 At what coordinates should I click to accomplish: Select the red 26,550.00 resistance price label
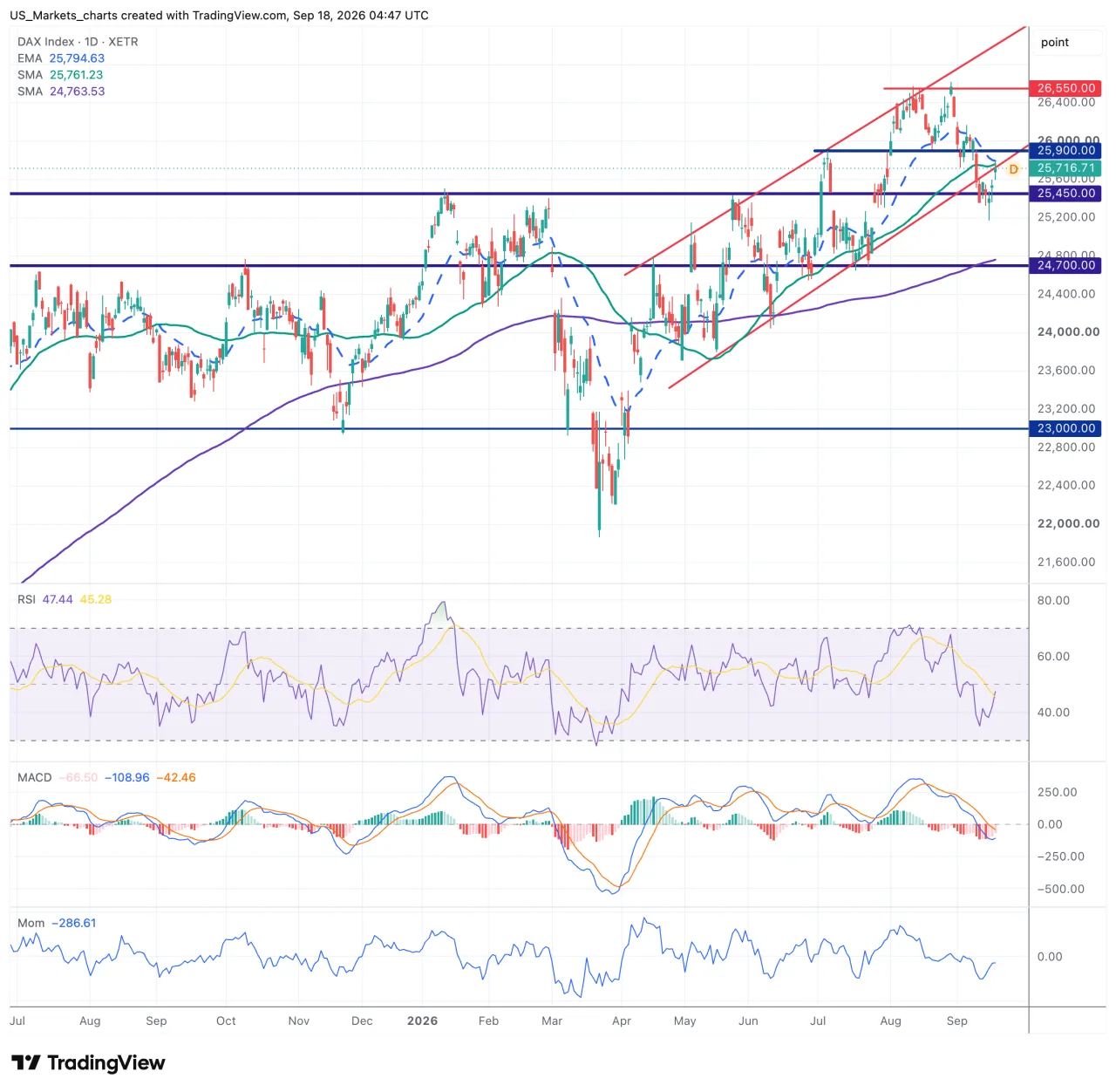pyautogui.click(x=1065, y=88)
